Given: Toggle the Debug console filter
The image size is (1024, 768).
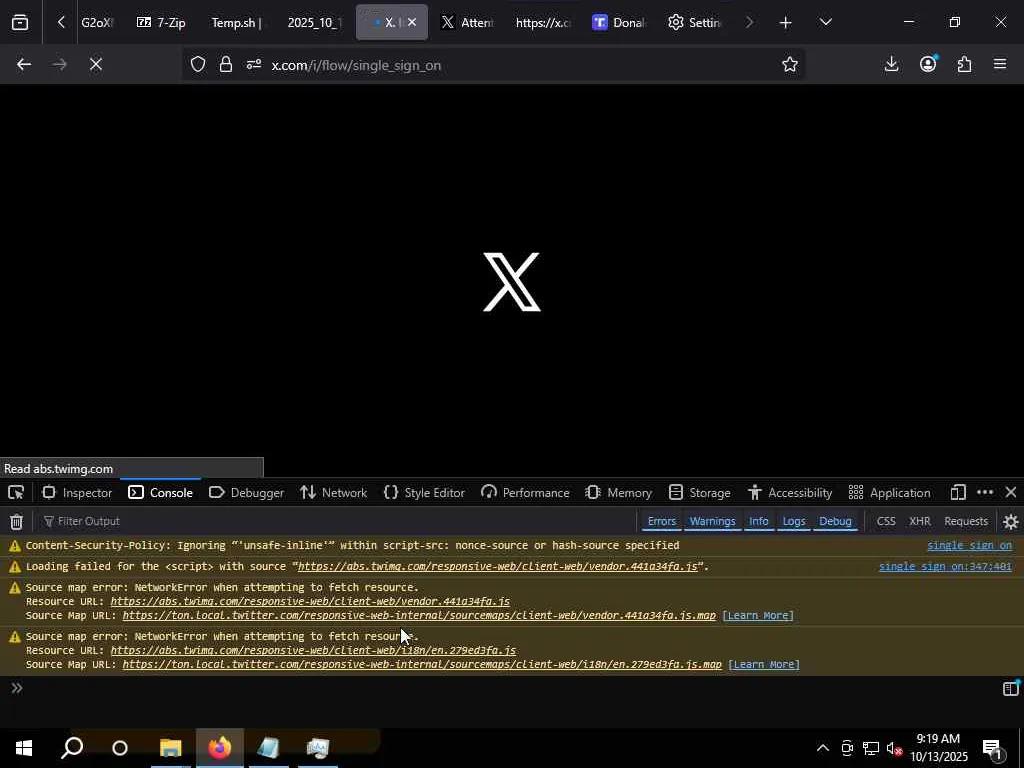Looking at the screenshot, I should click(x=835, y=521).
